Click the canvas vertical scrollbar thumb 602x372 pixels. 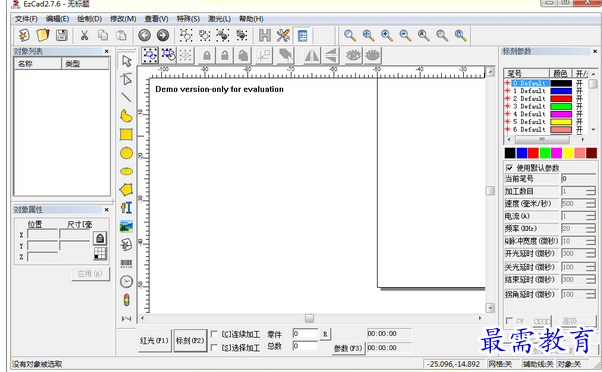pyautogui.click(x=490, y=191)
